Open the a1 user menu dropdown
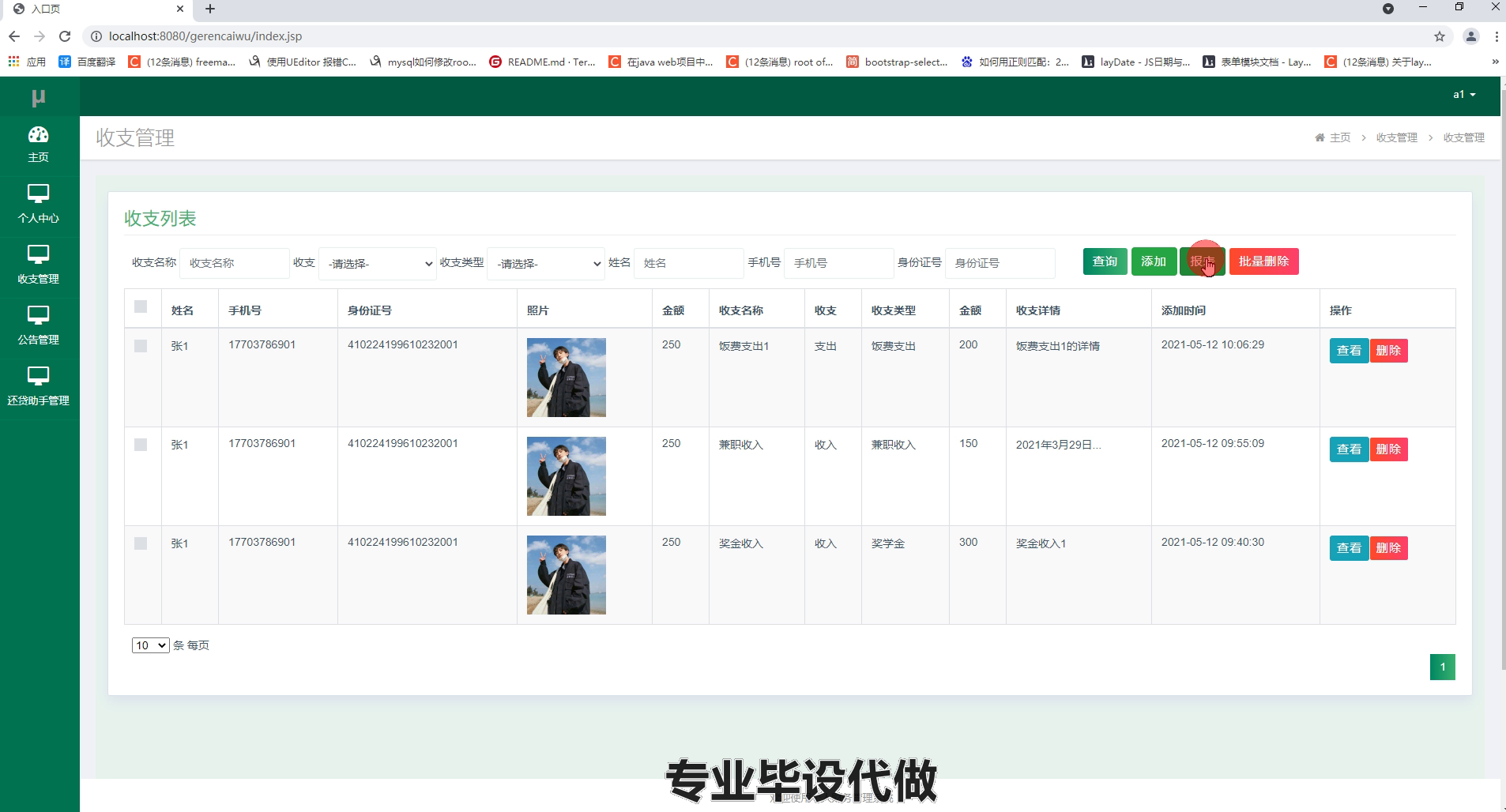Screen dimensions: 1506x812 point(1464,95)
